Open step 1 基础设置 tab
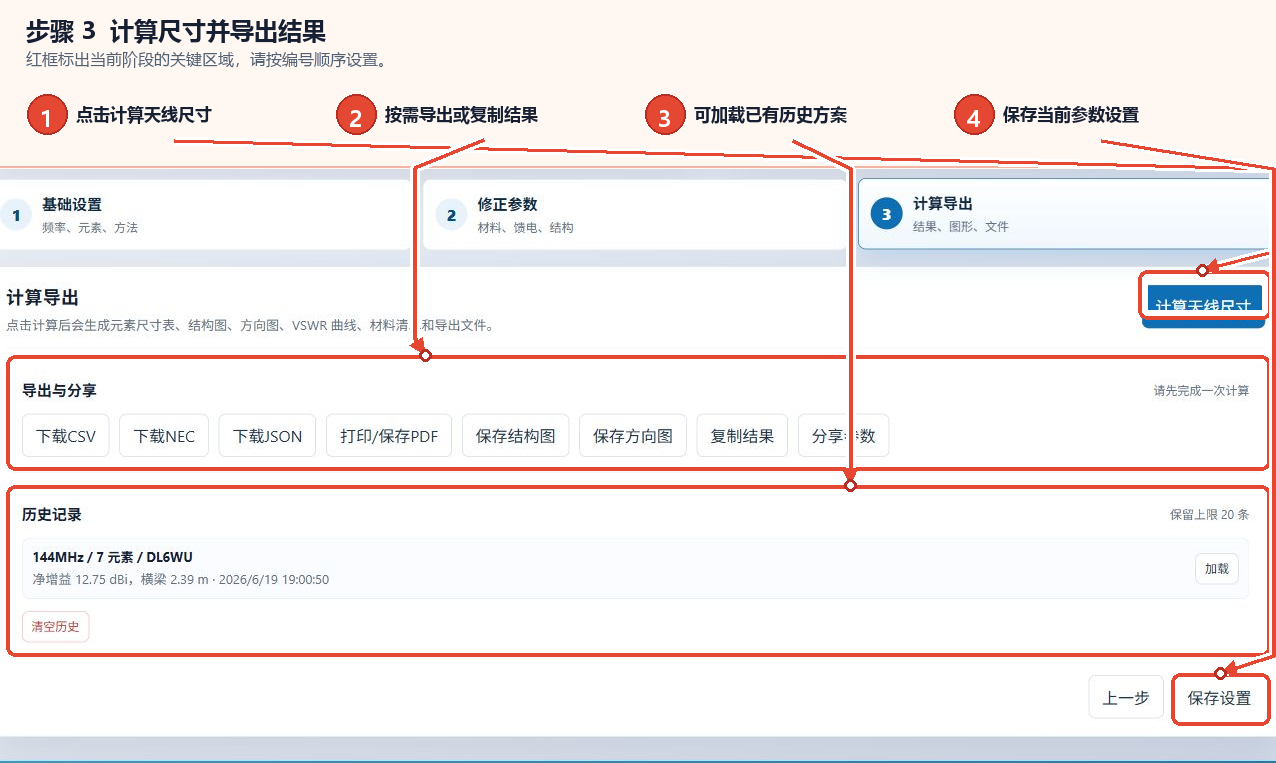The width and height of the screenshot is (1276, 763). pyautogui.click(x=203, y=215)
